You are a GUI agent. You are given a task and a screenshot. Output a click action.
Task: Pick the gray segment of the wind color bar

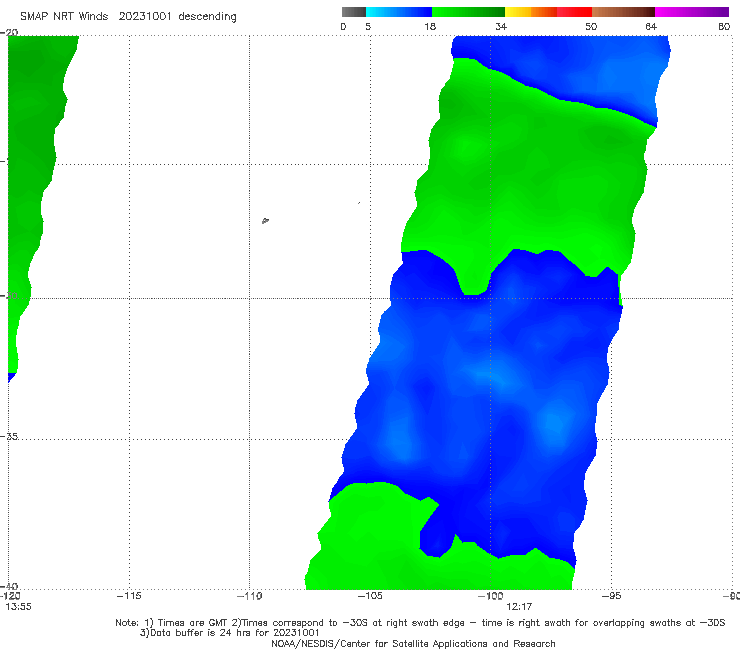pyautogui.click(x=353, y=12)
